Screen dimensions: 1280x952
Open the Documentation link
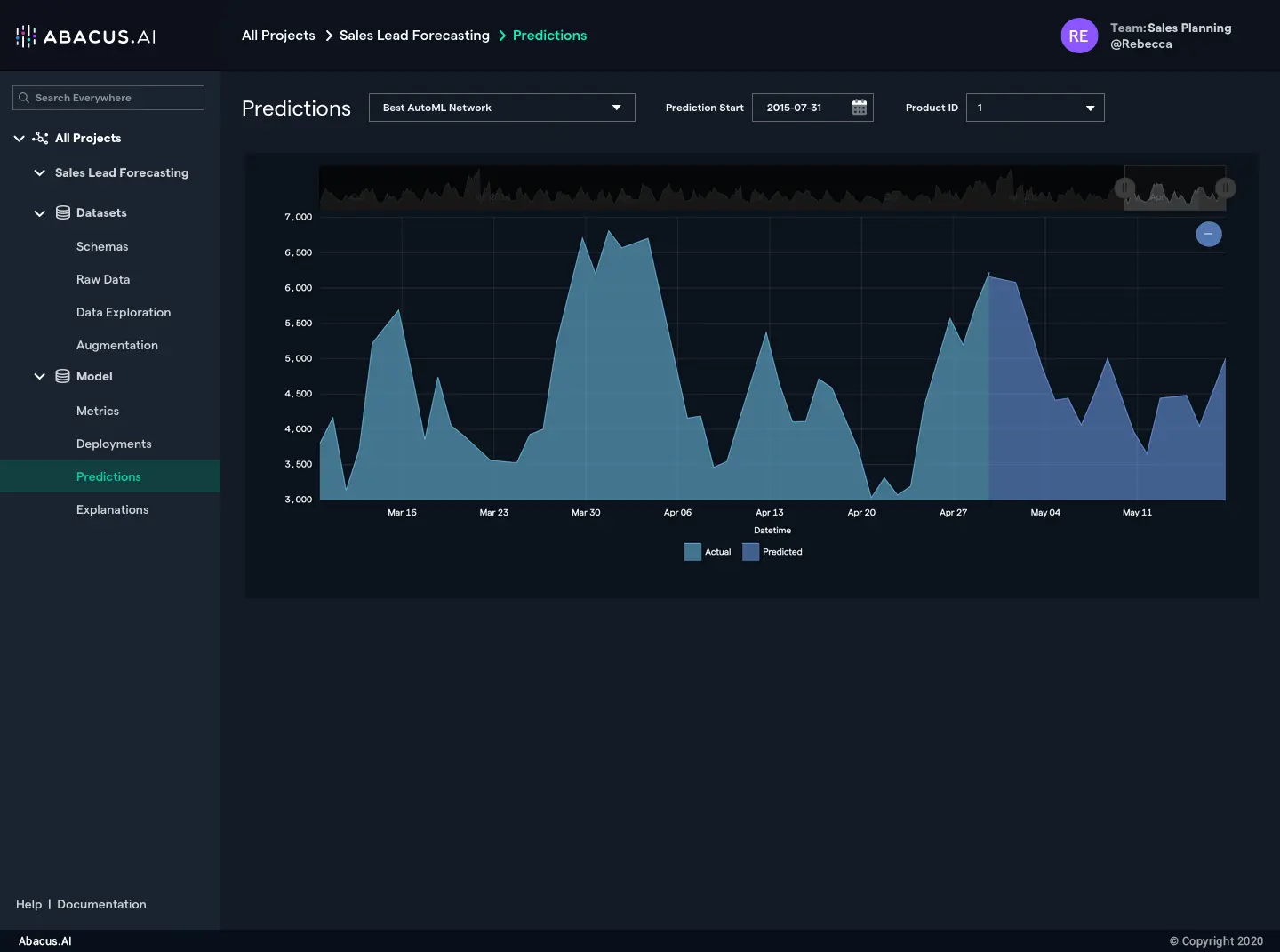(x=101, y=904)
